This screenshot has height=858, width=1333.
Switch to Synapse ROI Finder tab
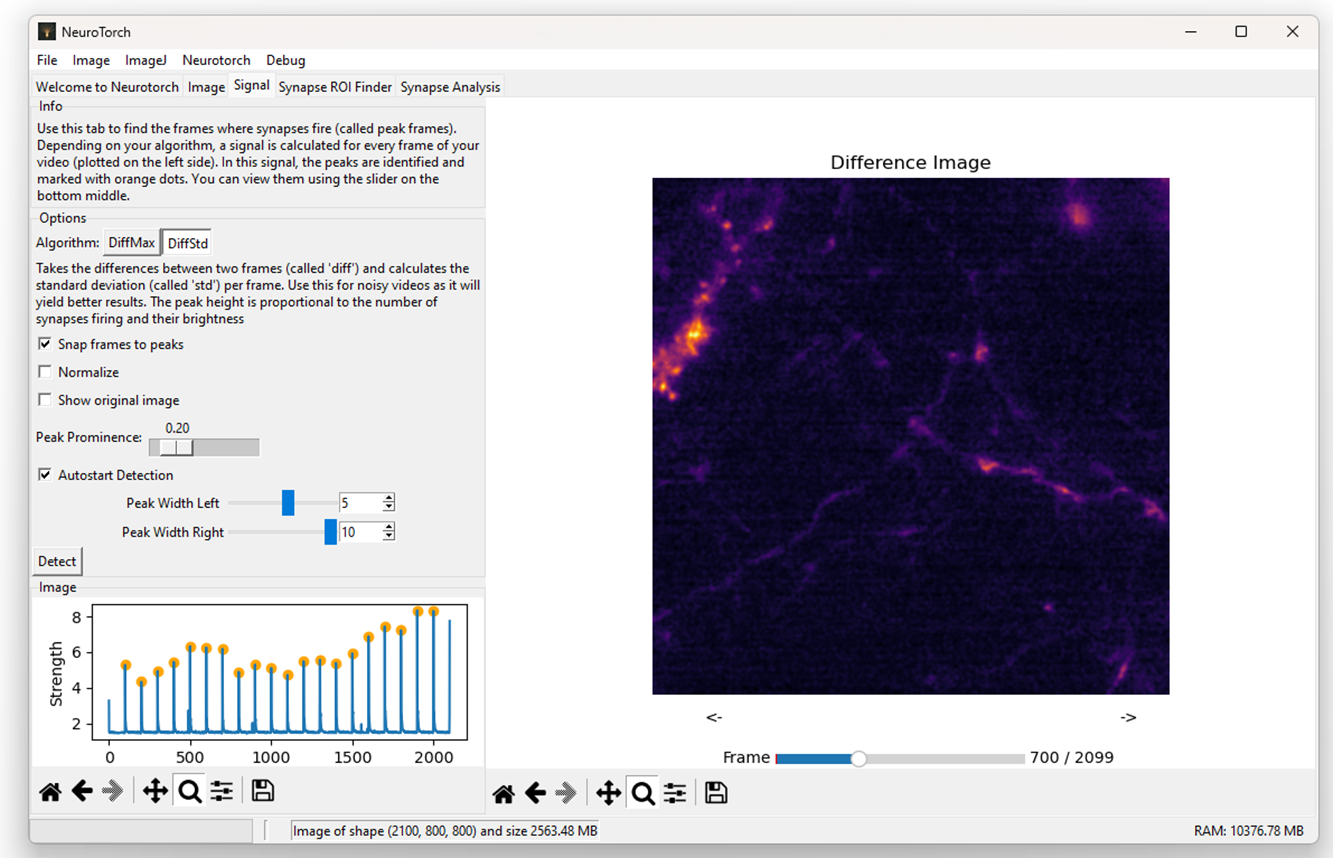tap(335, 87)
